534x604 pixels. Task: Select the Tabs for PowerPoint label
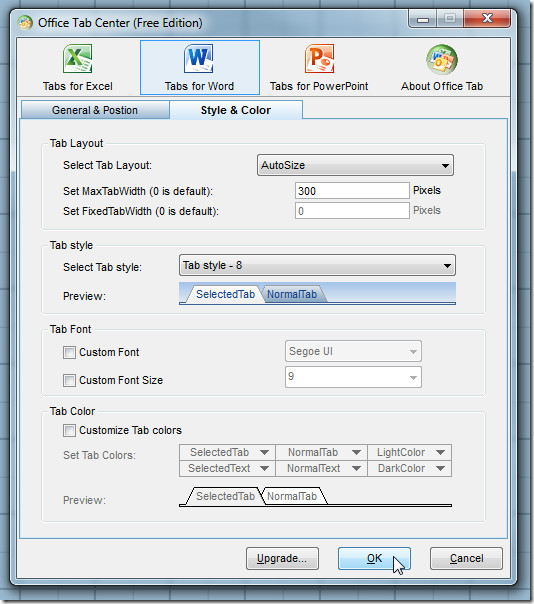tap(319, 86)
